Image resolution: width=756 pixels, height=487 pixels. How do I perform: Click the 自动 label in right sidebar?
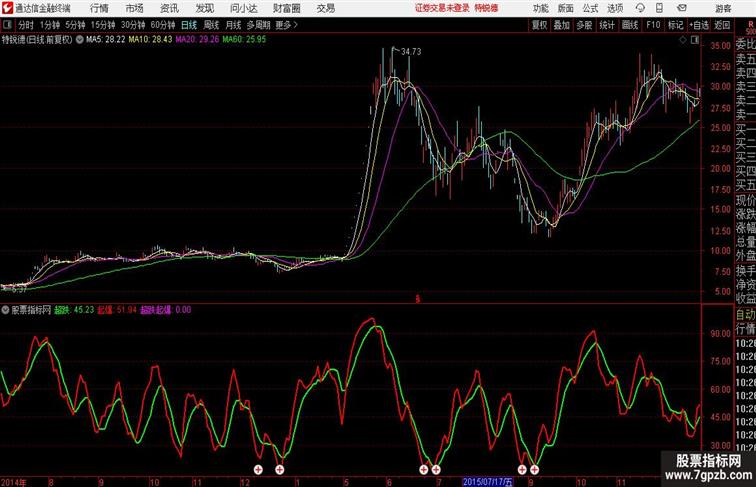(x=745, y=314)
